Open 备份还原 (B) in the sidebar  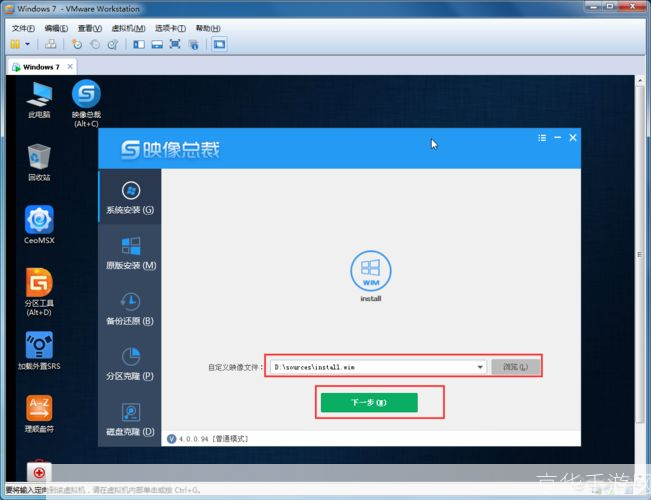pyautogui.click(x=129, y=308)
